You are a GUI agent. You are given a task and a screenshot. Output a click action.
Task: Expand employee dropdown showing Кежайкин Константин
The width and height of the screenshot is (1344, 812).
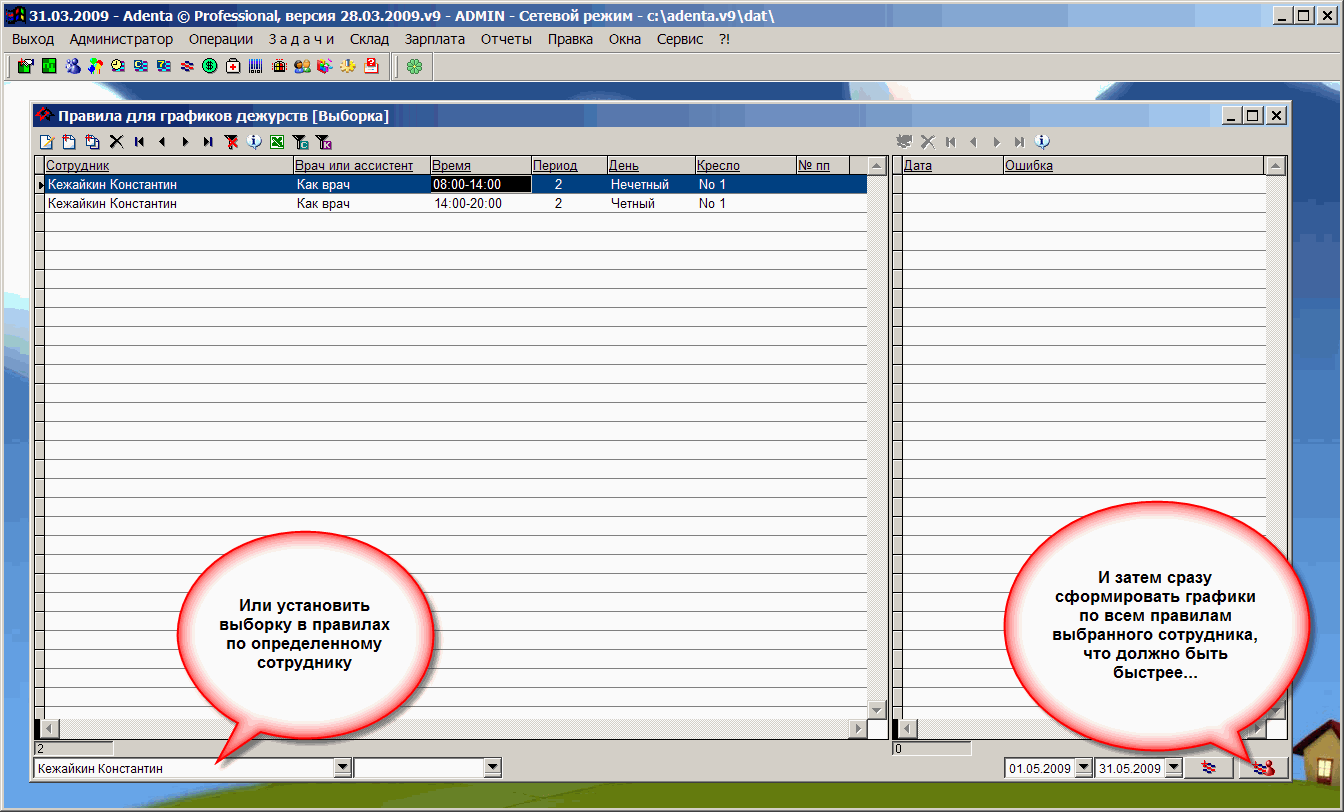(342, 768)
